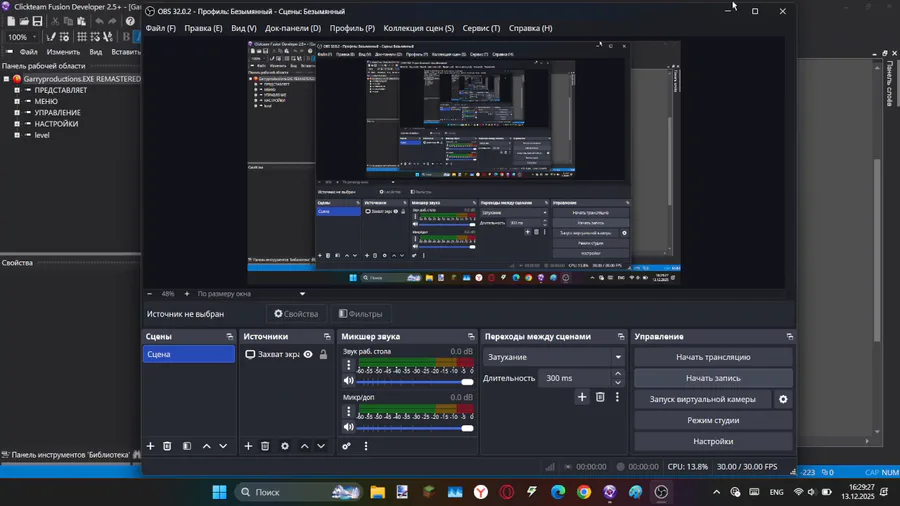Remove selected scene with trash icon

click(167, 446)
